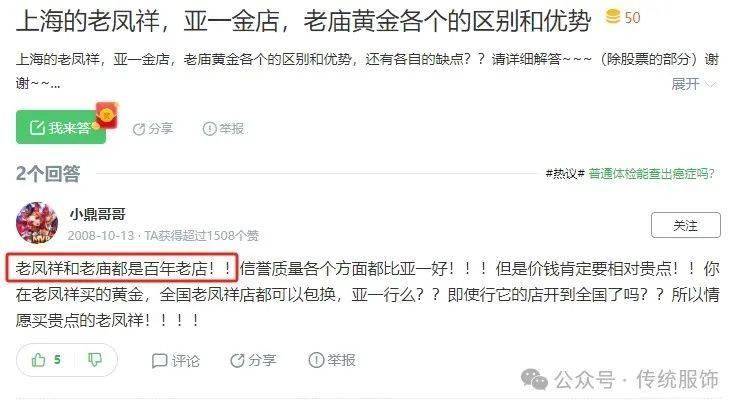Downvote the answer with thumbs-down icon
743x410 pixels.
coord(95,360)
